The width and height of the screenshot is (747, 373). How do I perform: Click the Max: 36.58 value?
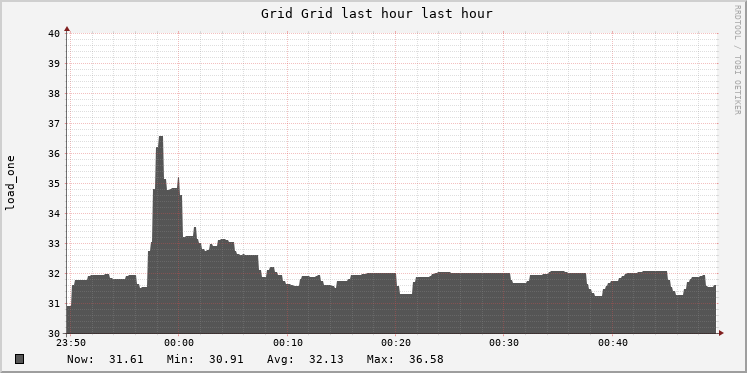click(x=405, y=359)
